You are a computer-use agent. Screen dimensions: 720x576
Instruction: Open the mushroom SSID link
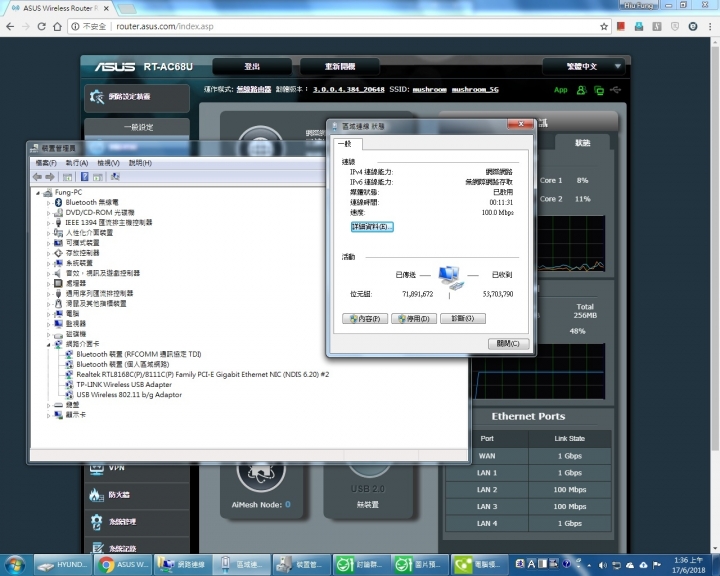[429, 90]
